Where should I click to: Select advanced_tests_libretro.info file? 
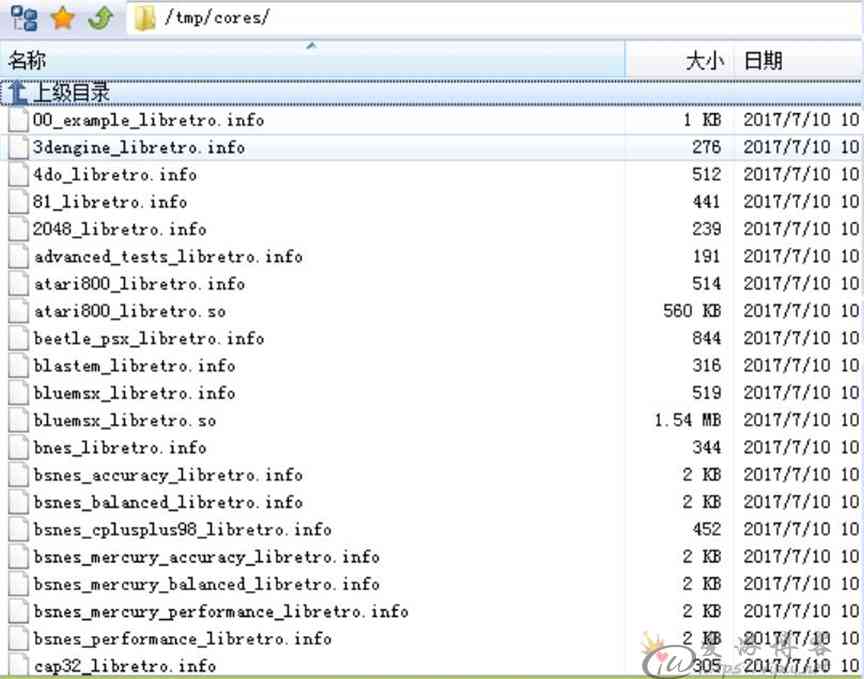coord(168,256)
